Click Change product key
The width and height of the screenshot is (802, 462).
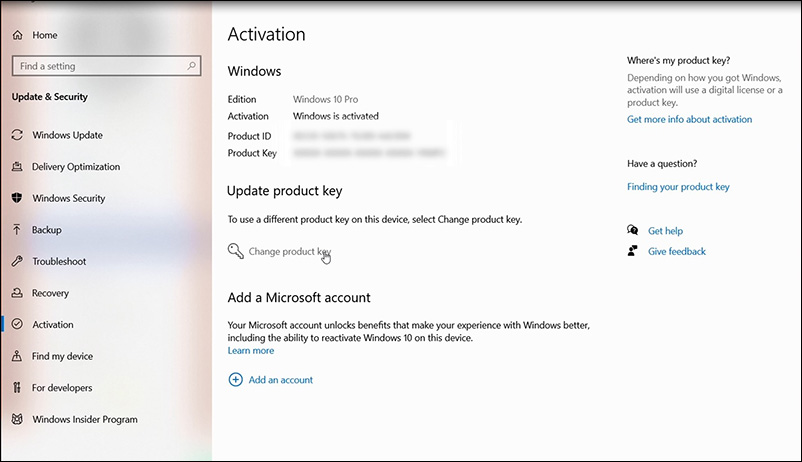click(x=289, y=251)
